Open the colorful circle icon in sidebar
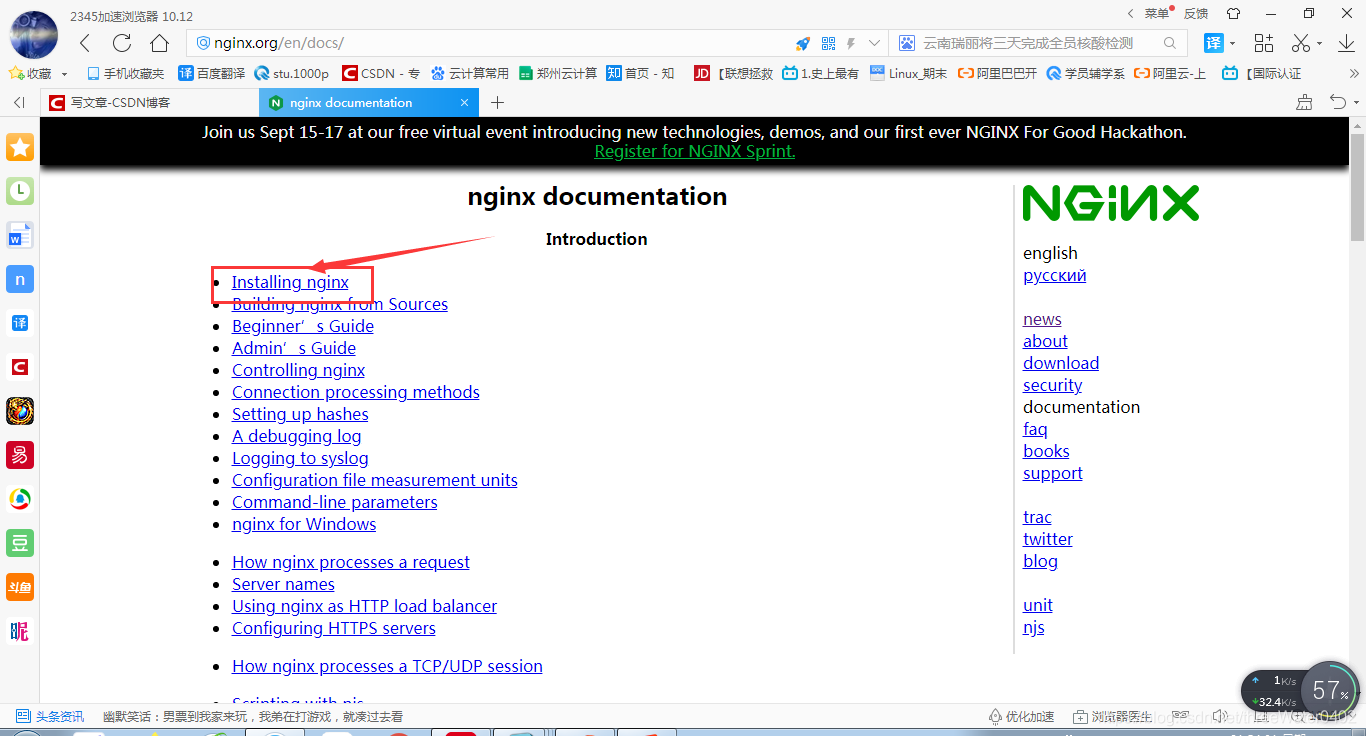The height and width of the screenshot is (736, 1366). point(20,499)
